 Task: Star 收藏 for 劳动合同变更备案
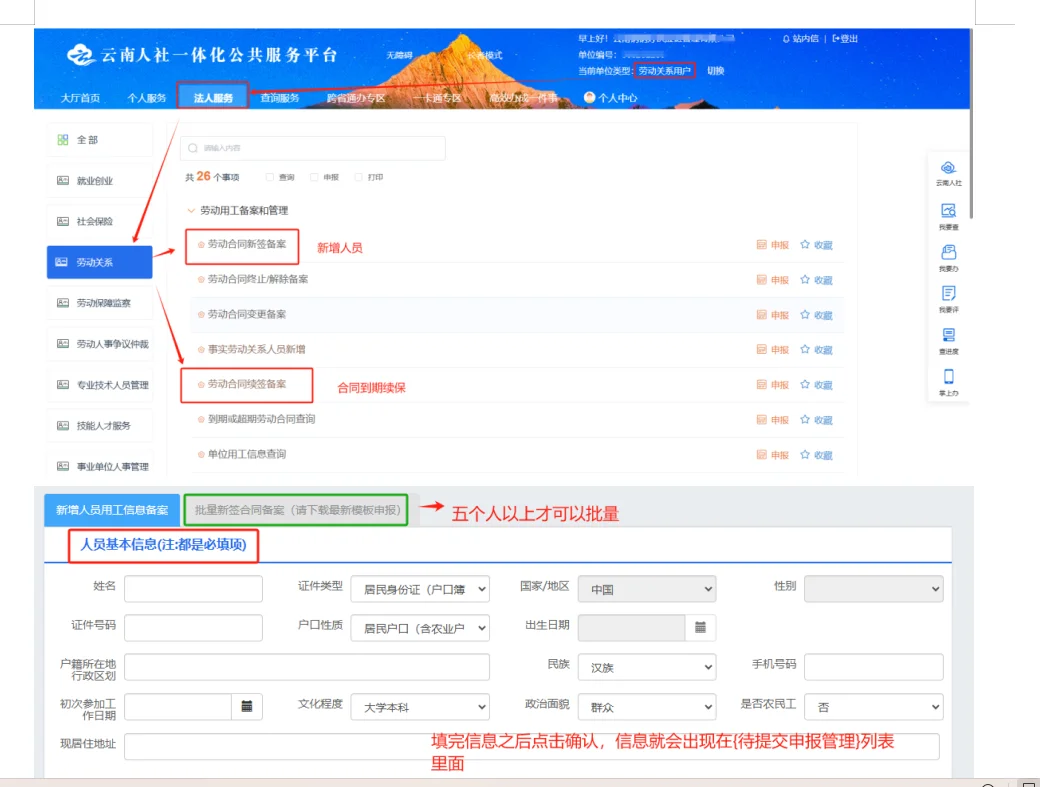(x=816, y=315)
